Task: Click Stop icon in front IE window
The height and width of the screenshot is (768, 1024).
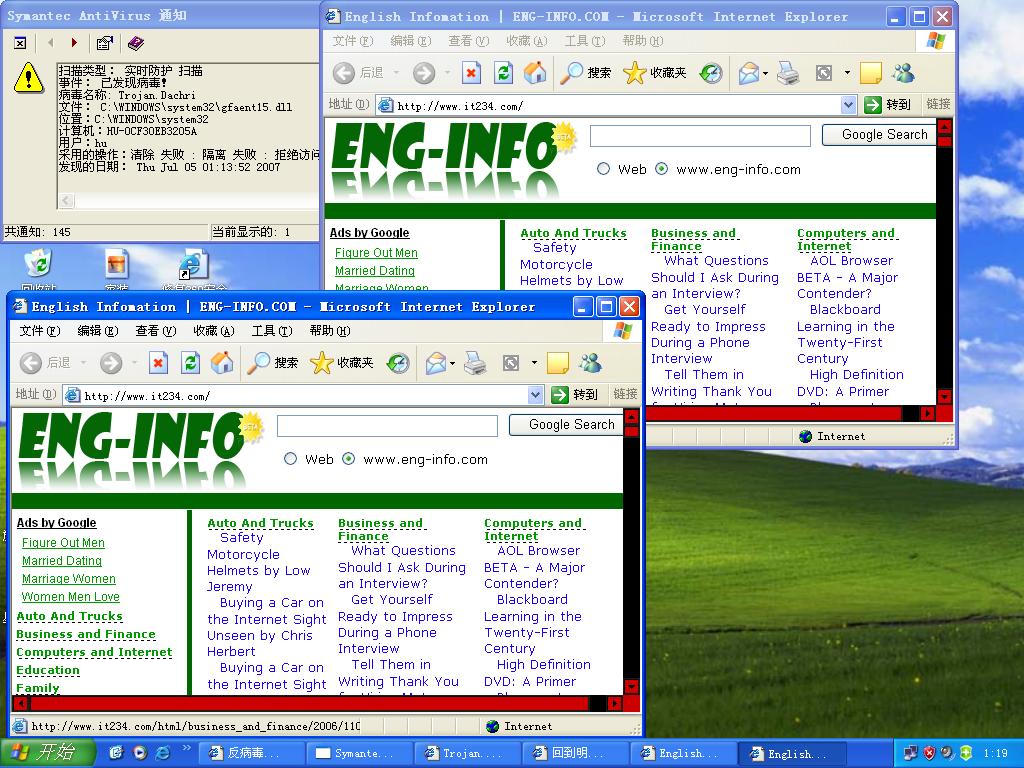Action: pos(158,362)
